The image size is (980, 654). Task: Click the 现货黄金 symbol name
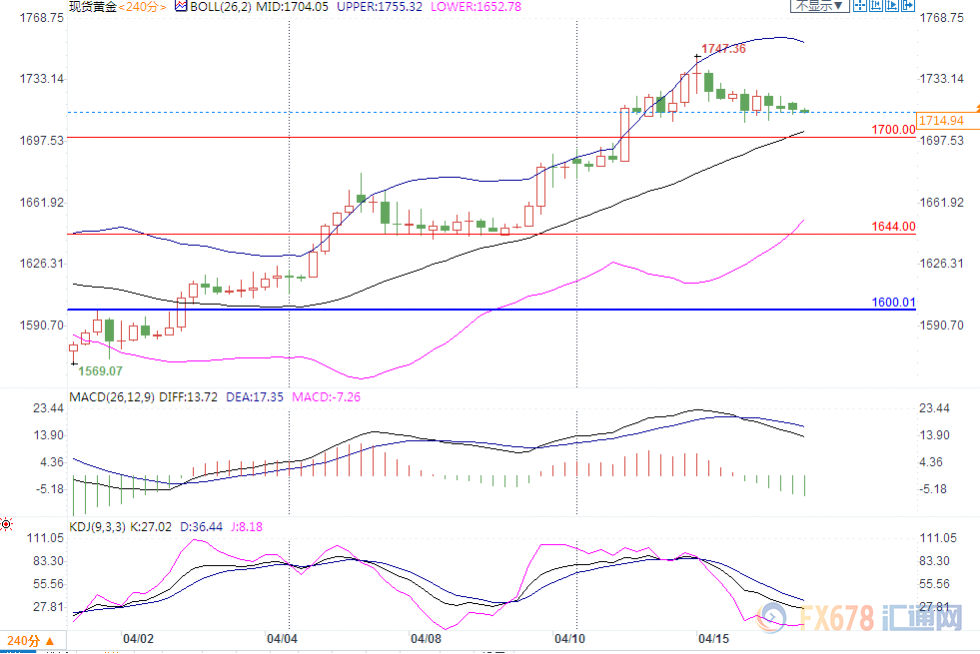(92, 6)
